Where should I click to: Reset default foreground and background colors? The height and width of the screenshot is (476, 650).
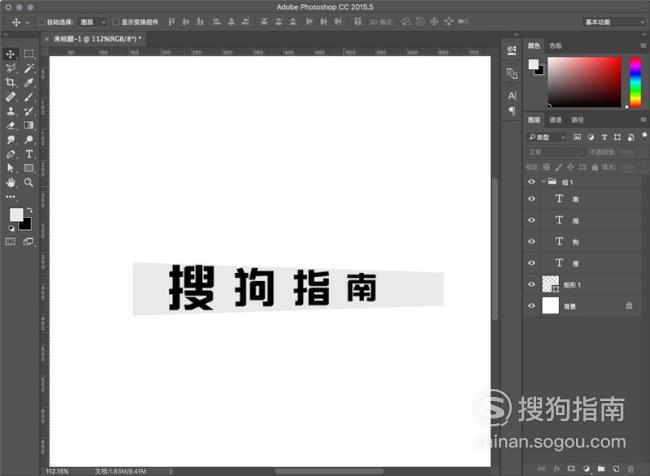pos(12,228)
